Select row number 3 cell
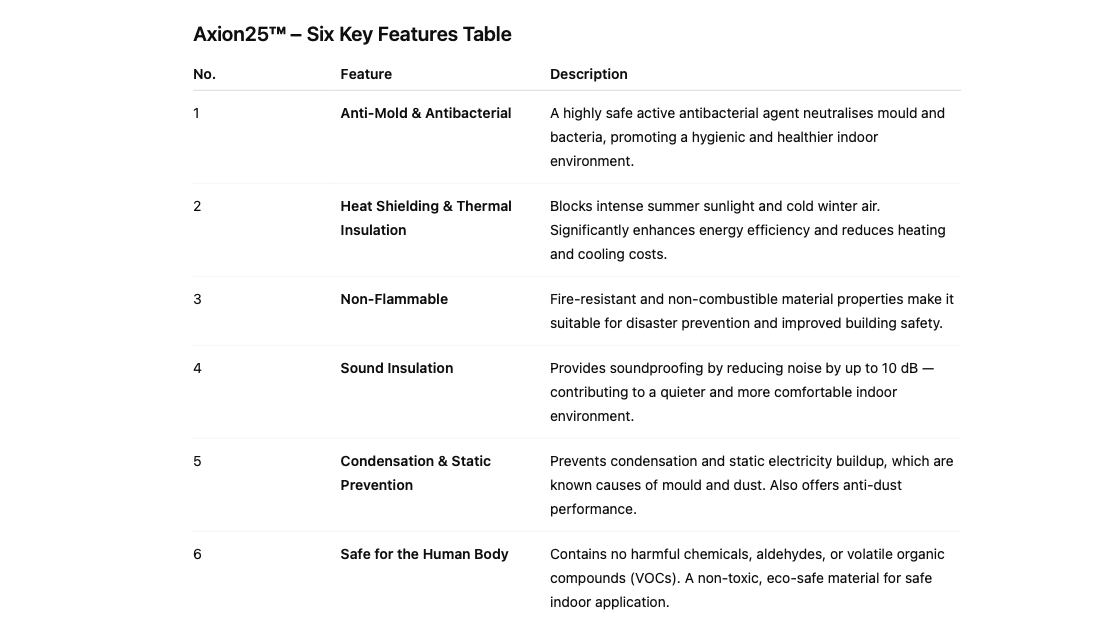Image resolution: width=1112 pixels, height=632 pixels. point(197,299)
